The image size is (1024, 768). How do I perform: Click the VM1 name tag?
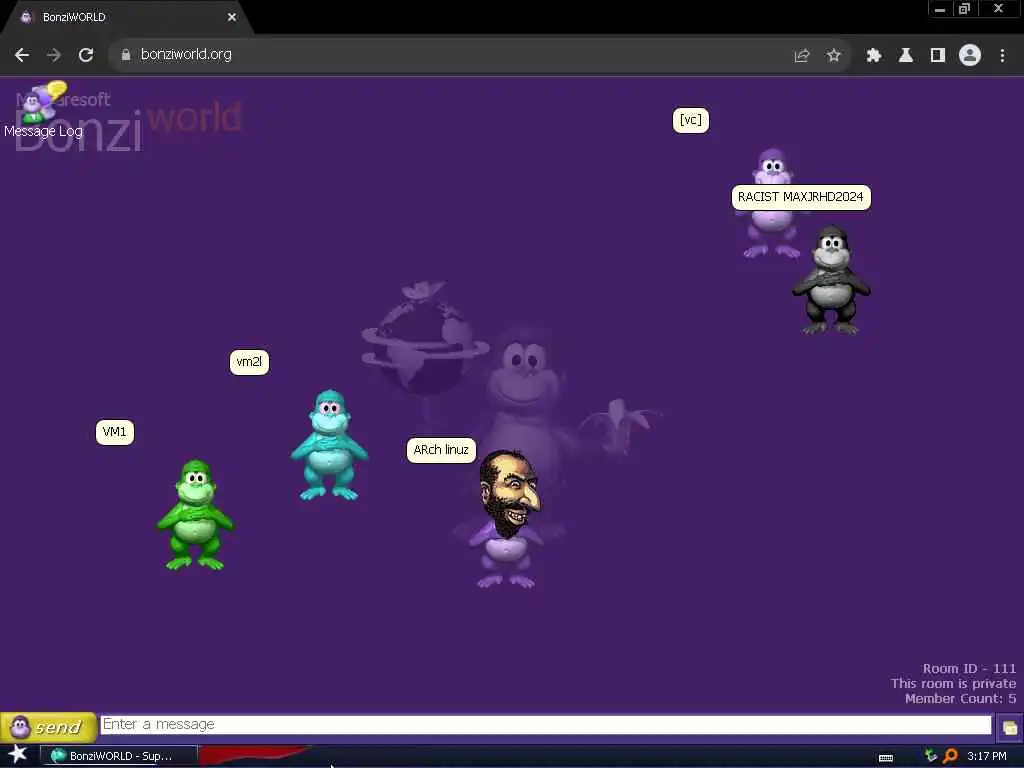click(x=115, y=432)
